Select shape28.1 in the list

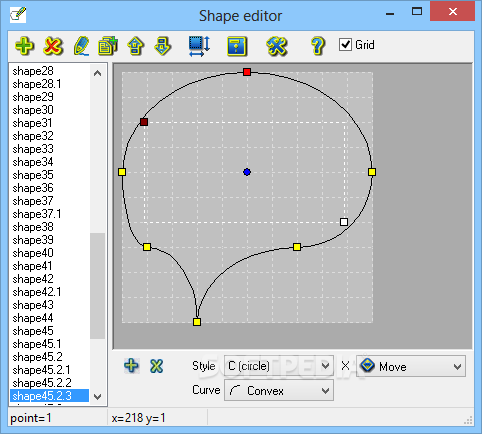pyautogui.click(x=37, y=84)
